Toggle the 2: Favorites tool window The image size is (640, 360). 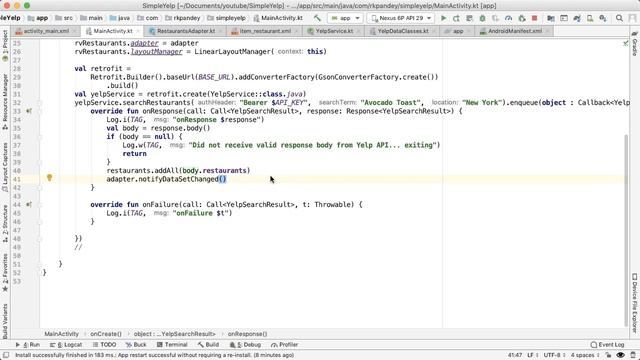tap(5, 273)
